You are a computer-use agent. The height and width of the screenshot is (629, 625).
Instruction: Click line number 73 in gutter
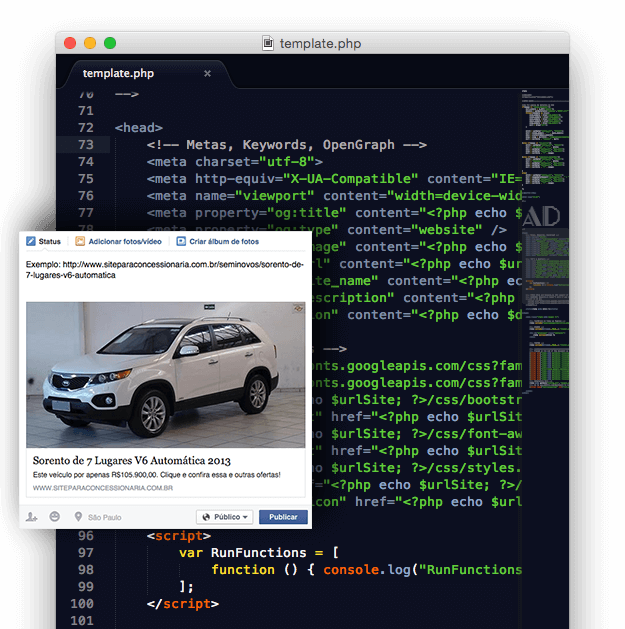coord(86,144)
